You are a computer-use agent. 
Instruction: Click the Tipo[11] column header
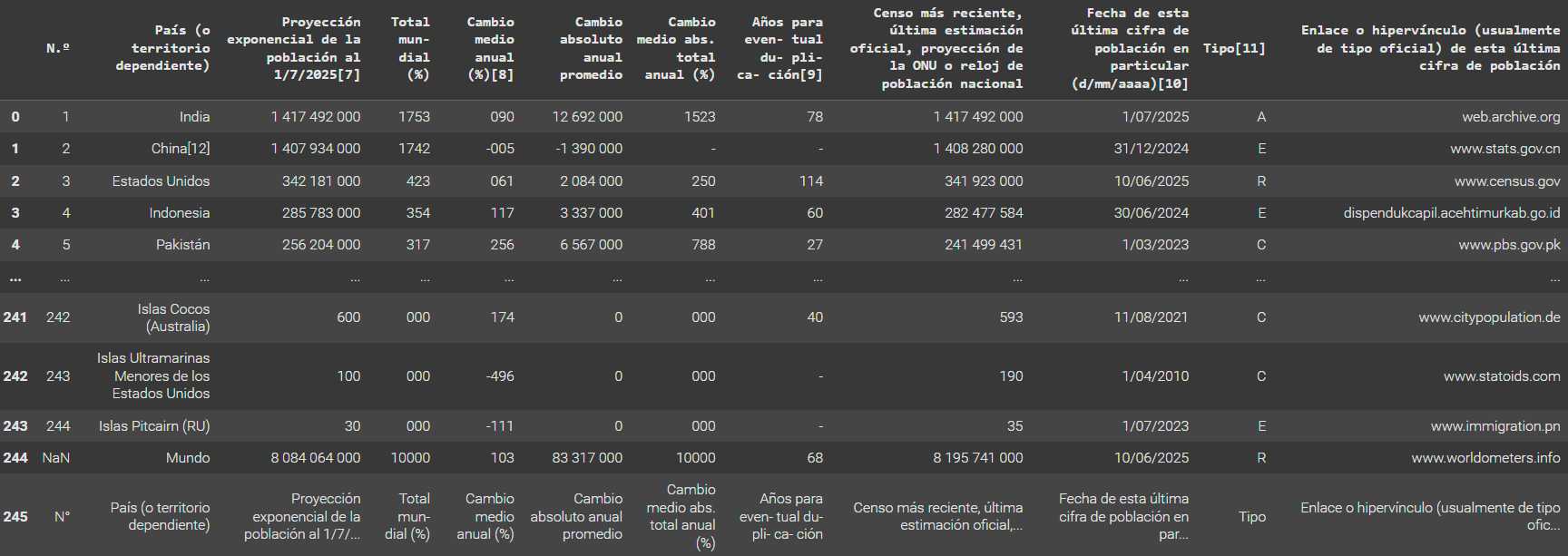point(1233,48)
